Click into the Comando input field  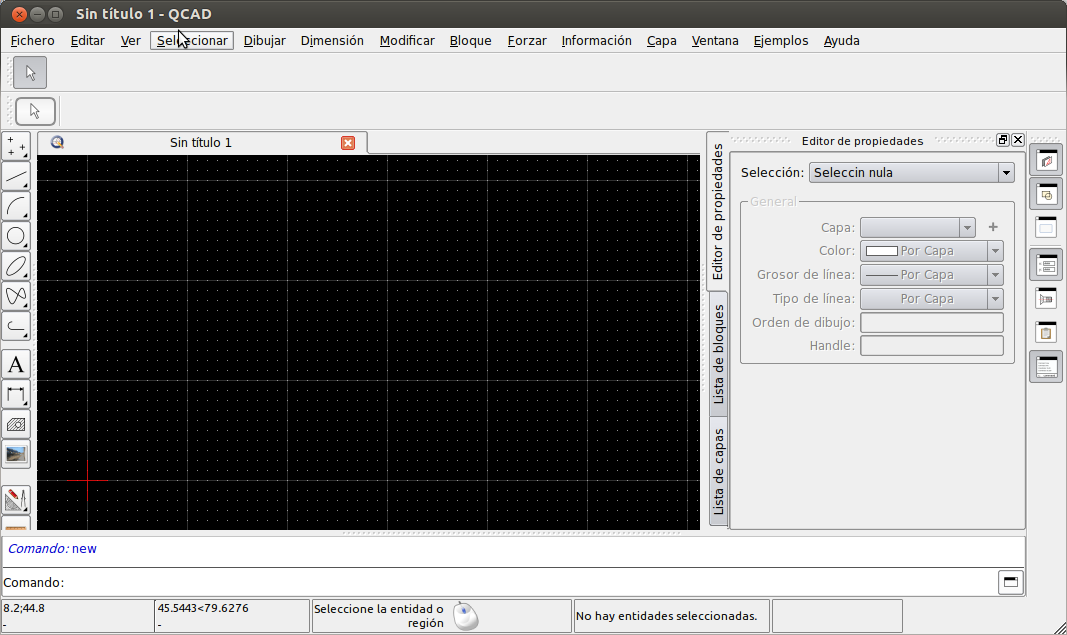pos(531,583)
